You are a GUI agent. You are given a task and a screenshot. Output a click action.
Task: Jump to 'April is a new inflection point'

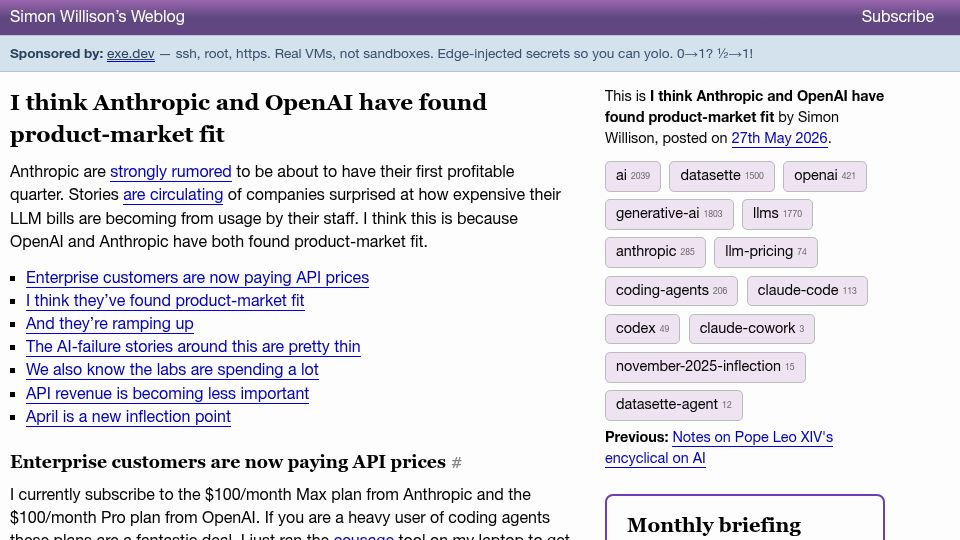[x=128, y=417]
